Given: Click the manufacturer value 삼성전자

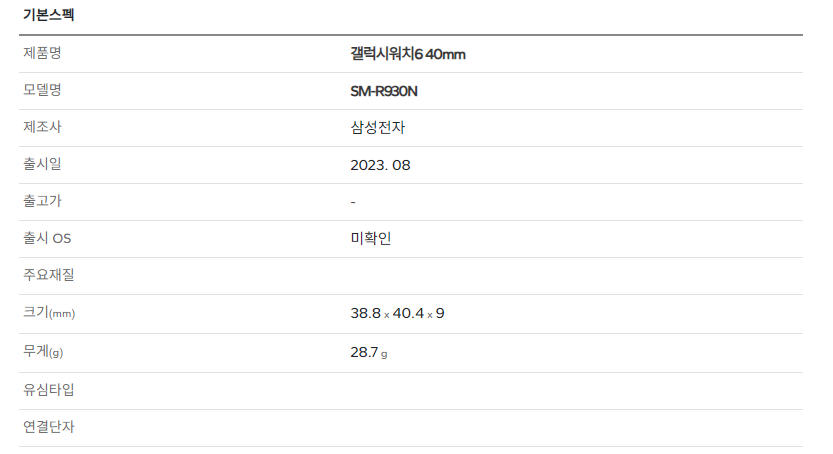Looking at the screenshot, I should pyautogui.click(x=378, y=127).
